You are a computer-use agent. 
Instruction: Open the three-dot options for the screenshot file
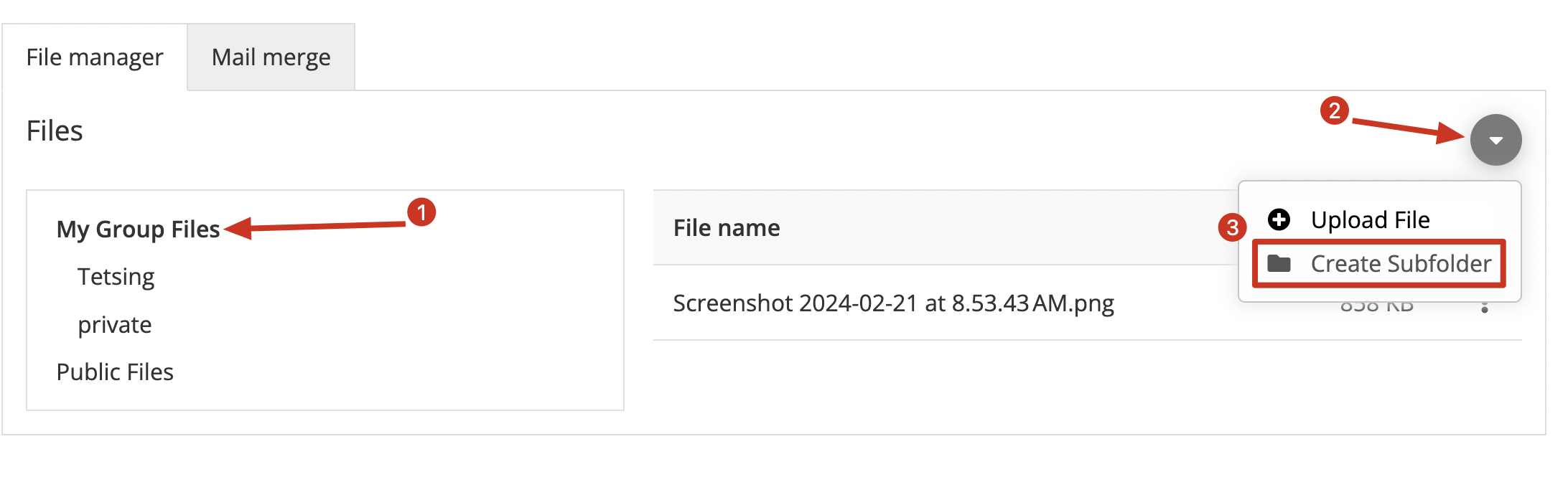1484,307
